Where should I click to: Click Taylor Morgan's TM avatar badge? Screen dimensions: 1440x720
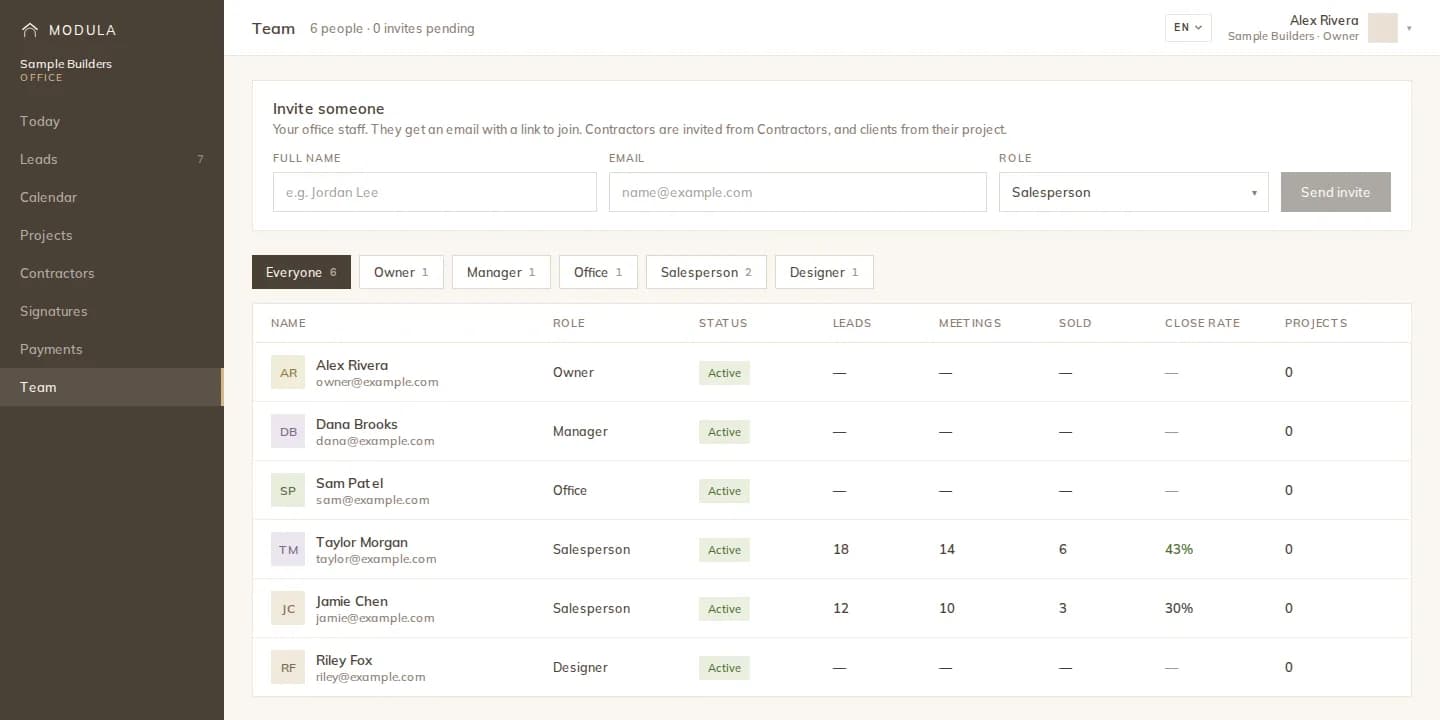288,549
